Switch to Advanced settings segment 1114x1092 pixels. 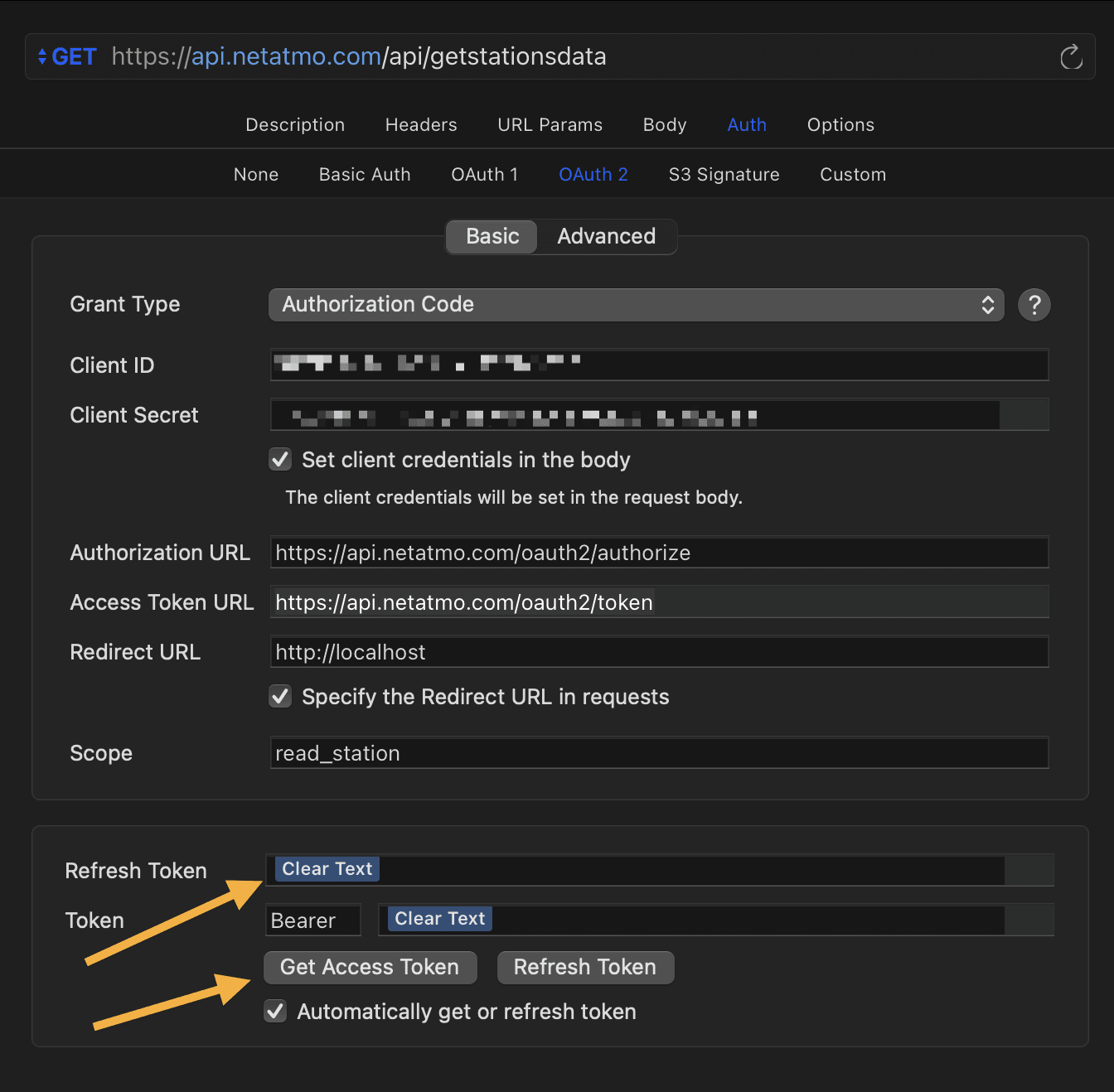[x=606, y=236]
